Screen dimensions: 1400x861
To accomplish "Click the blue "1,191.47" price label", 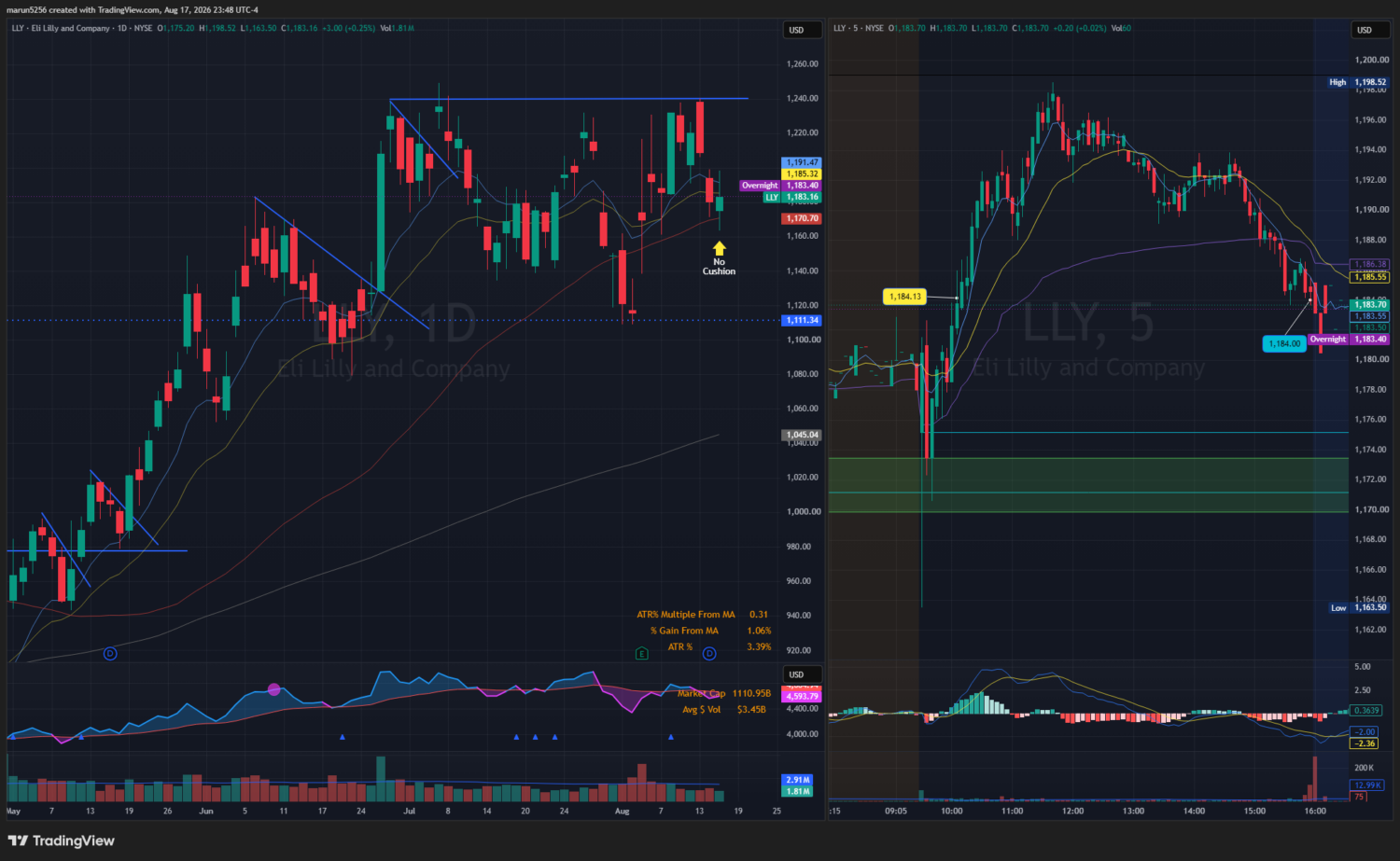I will click(x=802, y=162).
